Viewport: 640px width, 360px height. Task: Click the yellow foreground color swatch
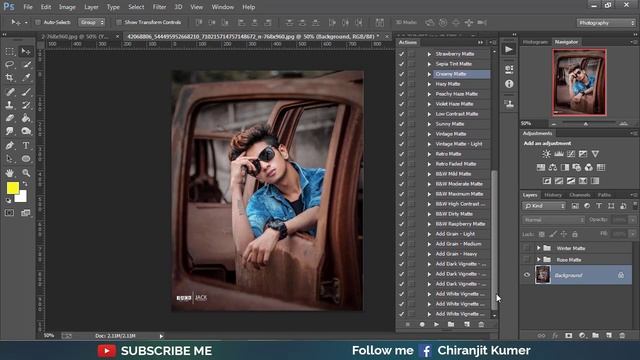[x=12, y=187]
